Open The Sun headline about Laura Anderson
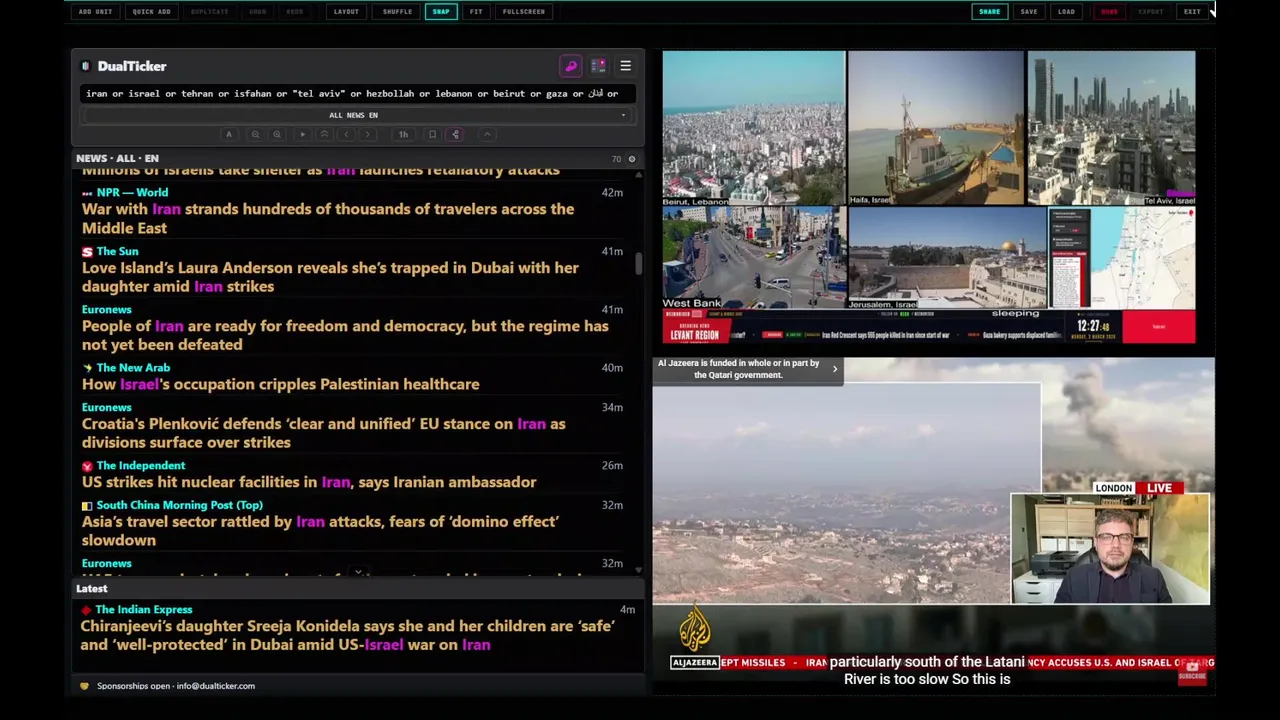Viewport: 1280px width, 720px height. [330, 277]
